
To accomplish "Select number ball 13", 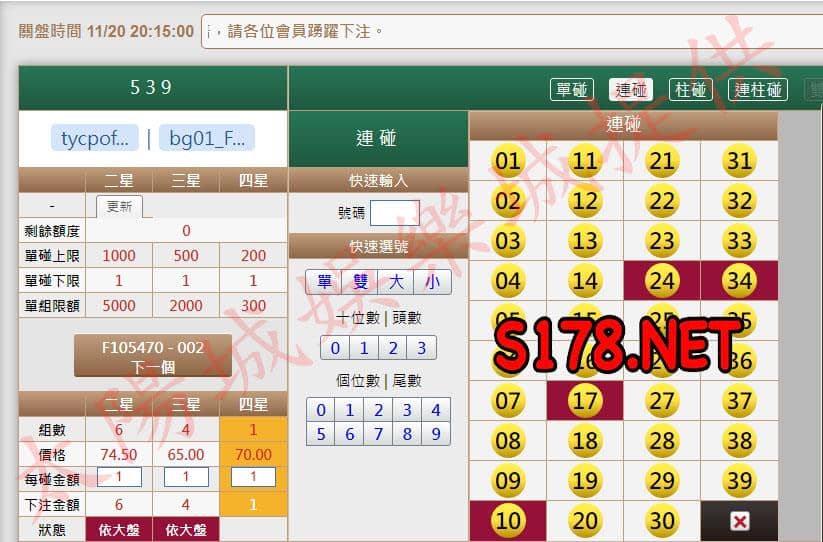I will point(585,241).
